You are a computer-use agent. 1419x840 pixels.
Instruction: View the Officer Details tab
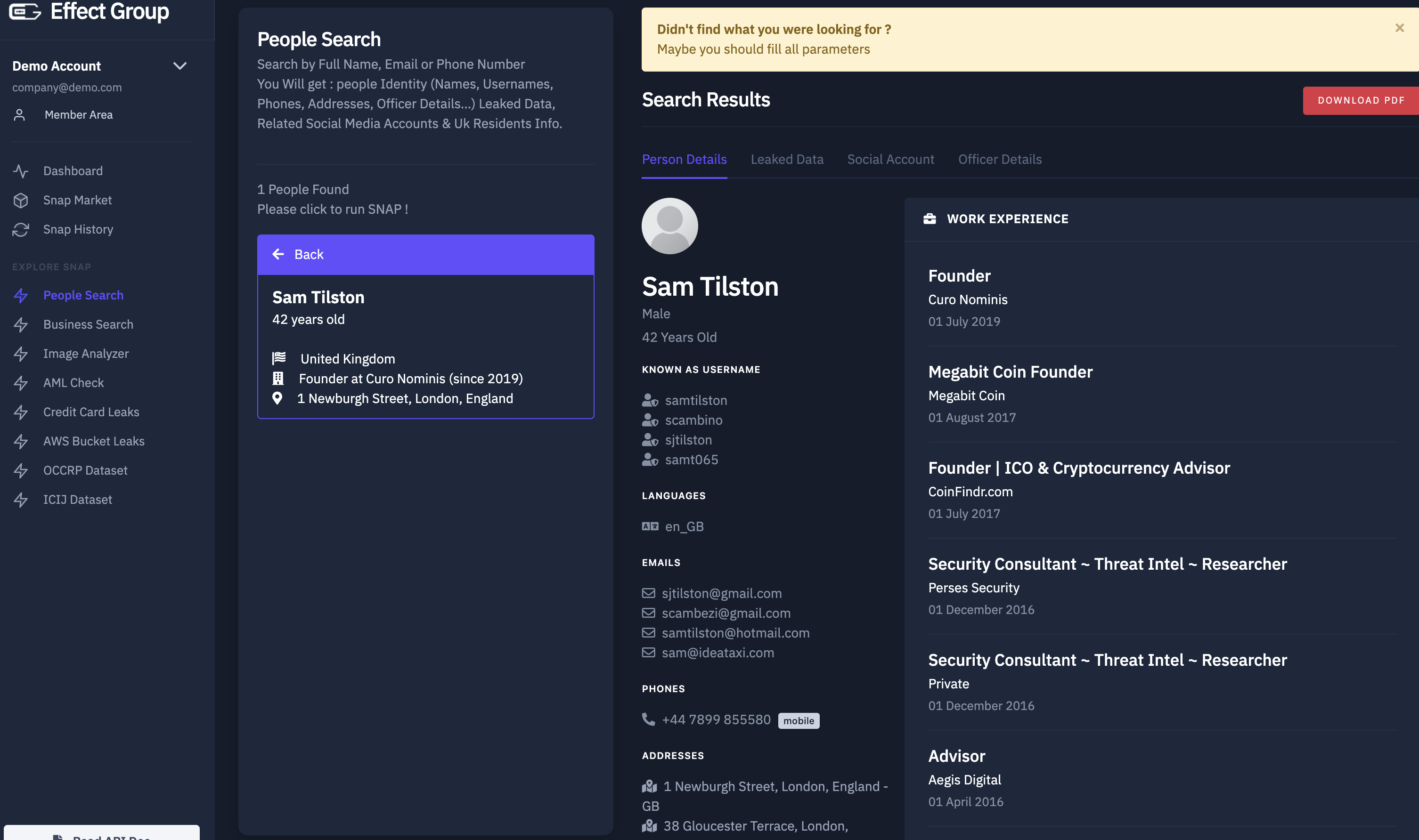[x=999, y=160]
